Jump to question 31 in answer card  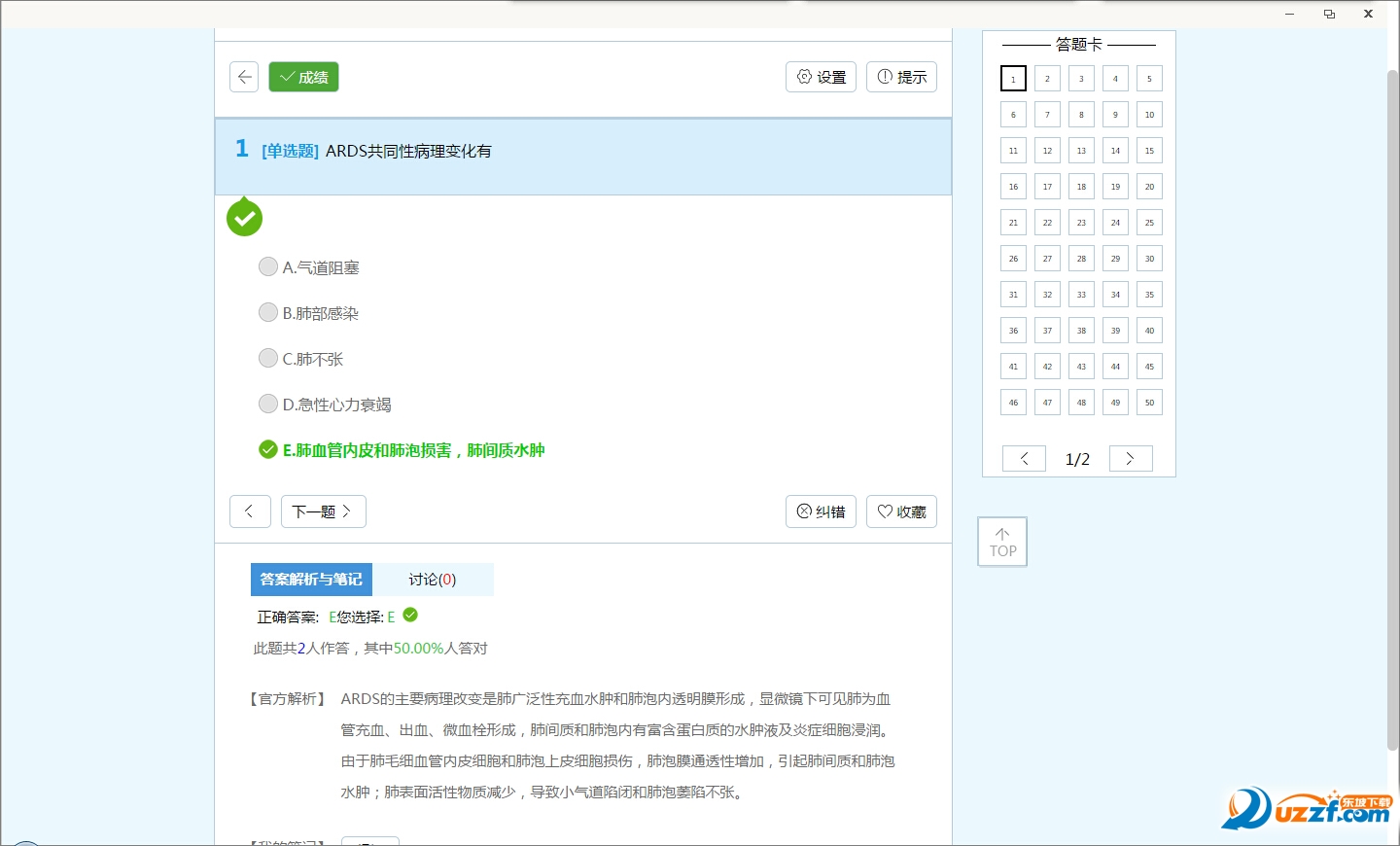tap(1013, 295)
